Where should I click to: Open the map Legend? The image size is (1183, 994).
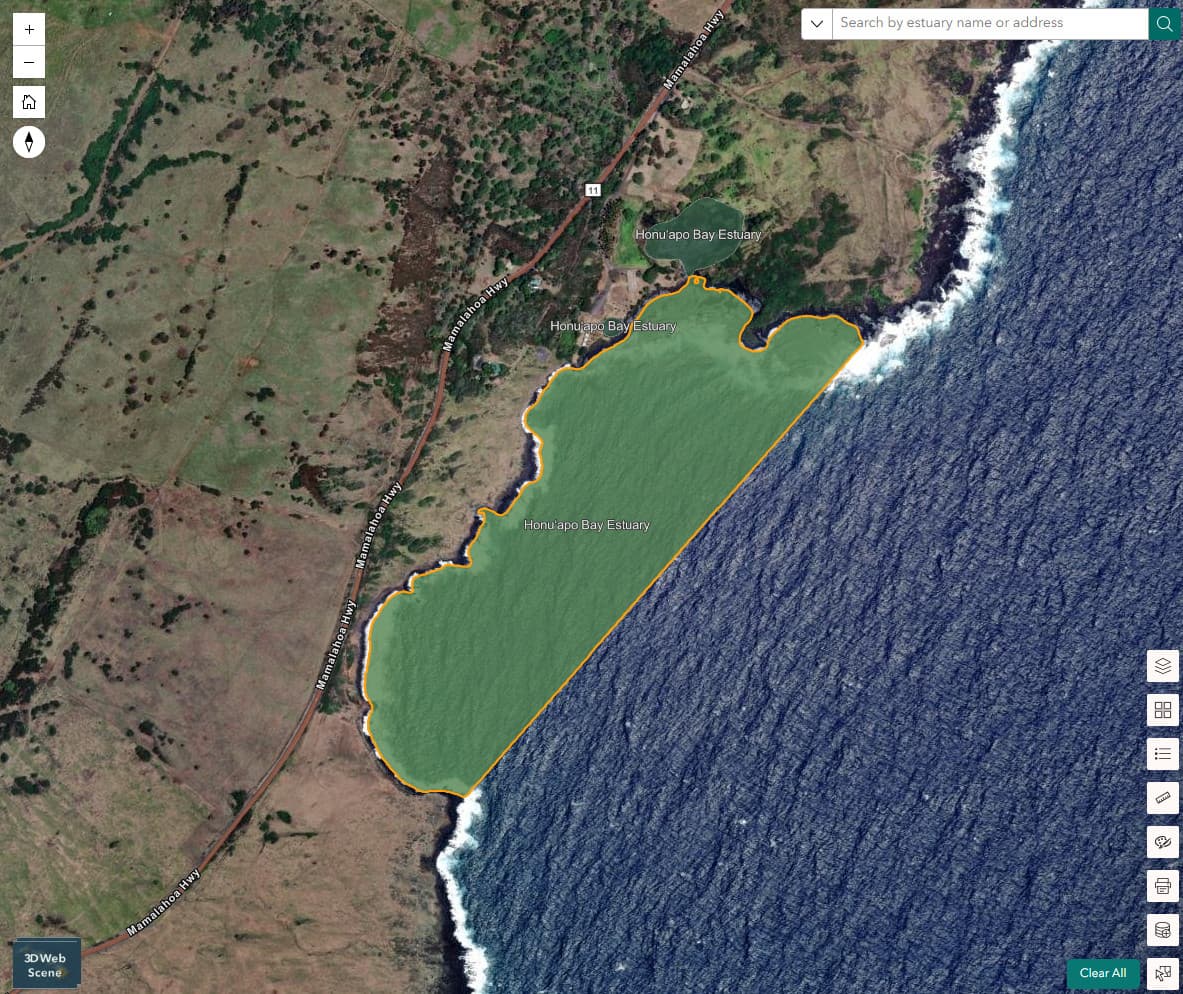[x=1162, y=754]
